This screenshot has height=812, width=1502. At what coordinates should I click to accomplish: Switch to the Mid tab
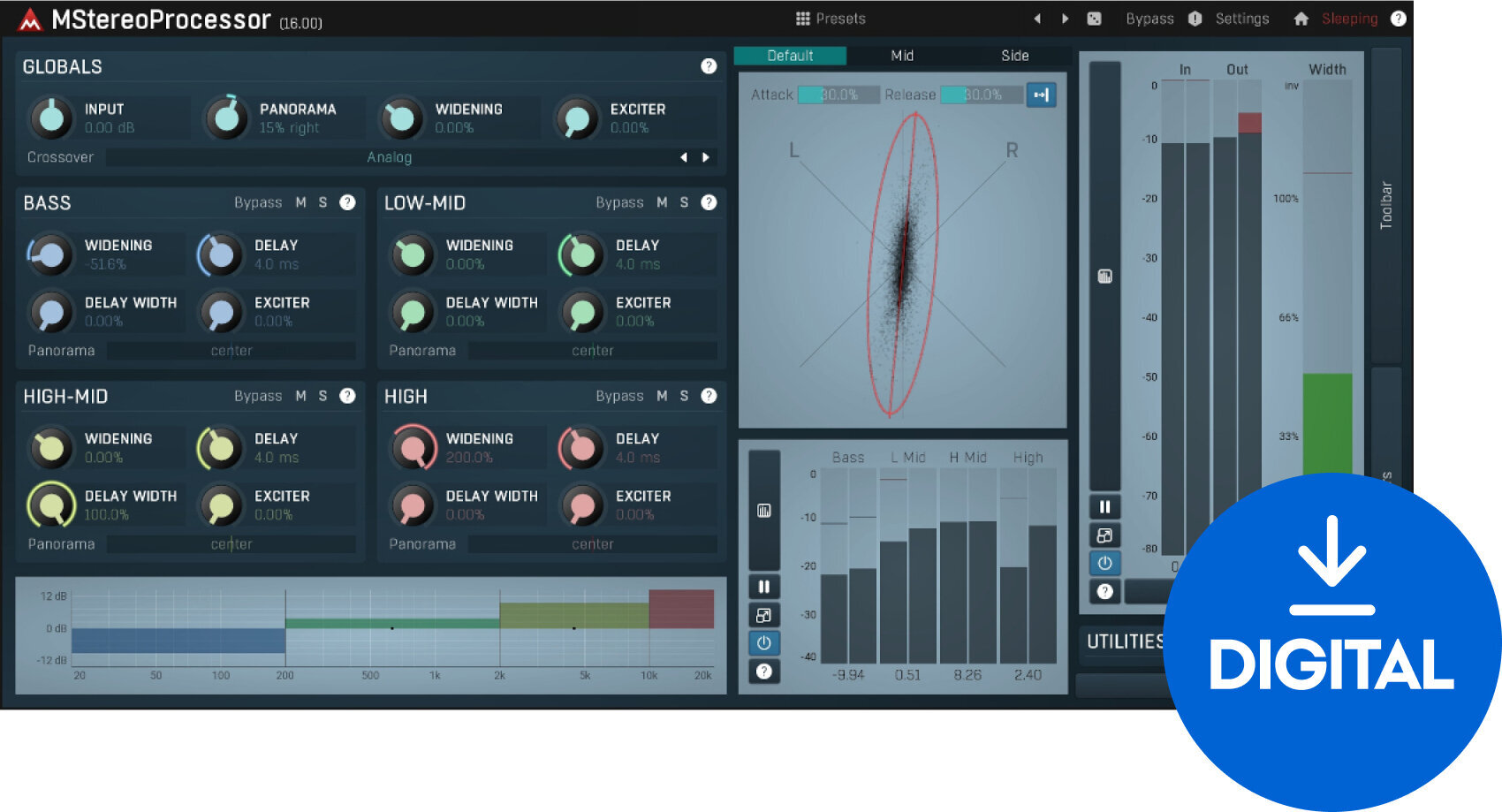click(x=902, y=56)
